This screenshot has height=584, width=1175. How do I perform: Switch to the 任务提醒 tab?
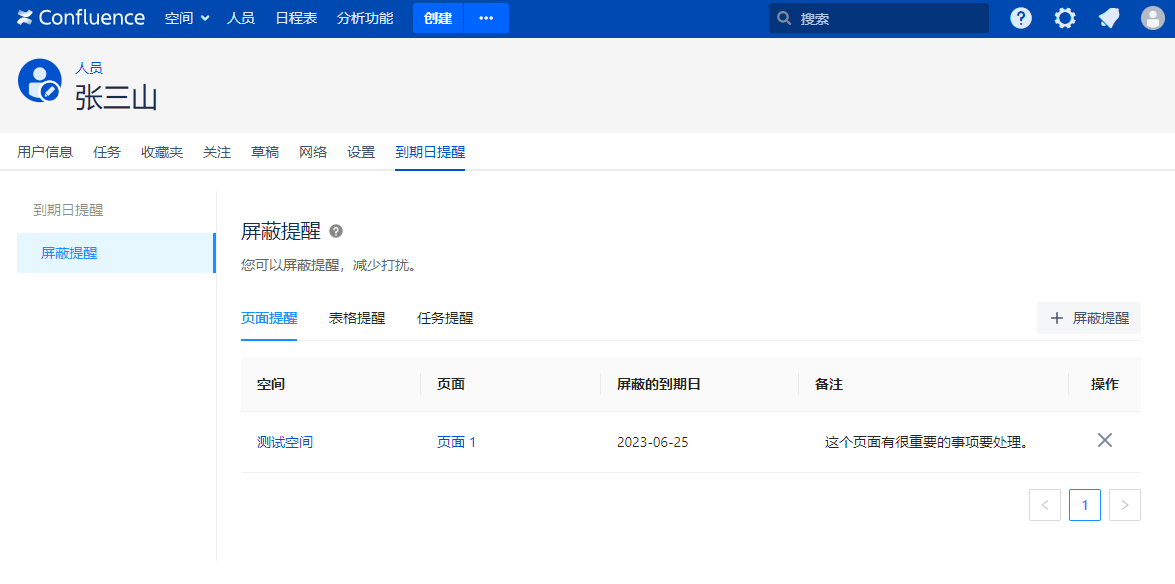click(445, 318)
